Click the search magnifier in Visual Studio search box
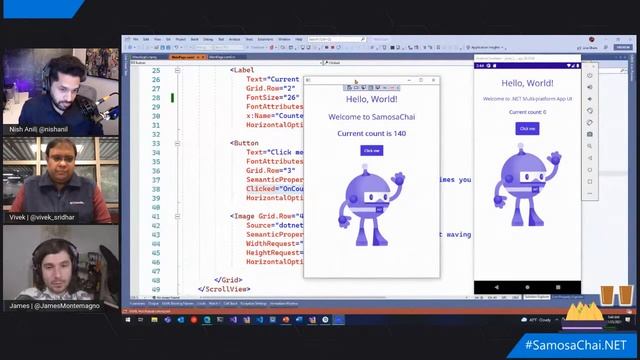The image size is (640, 360). coord(362,39)
